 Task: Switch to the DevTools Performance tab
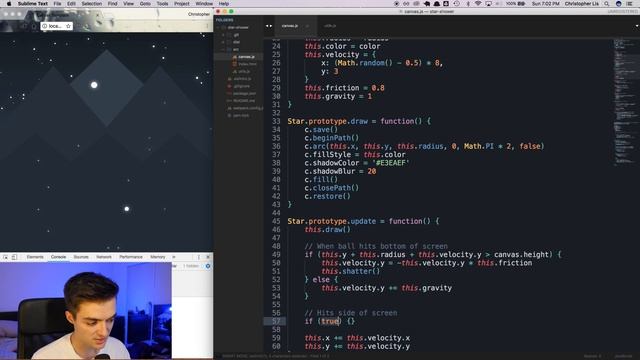coord(131,257)
